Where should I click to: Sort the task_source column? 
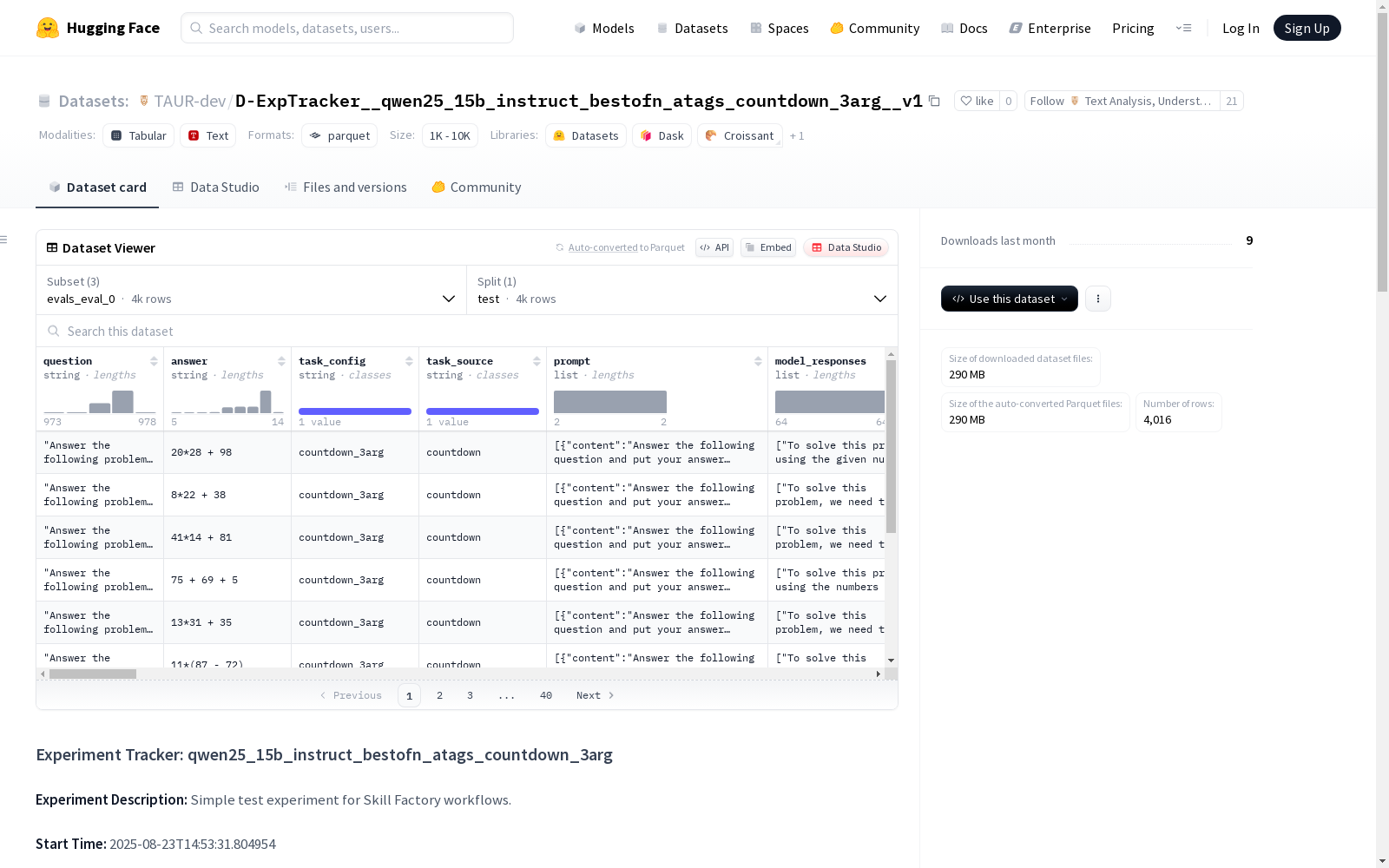click(537, 361)
